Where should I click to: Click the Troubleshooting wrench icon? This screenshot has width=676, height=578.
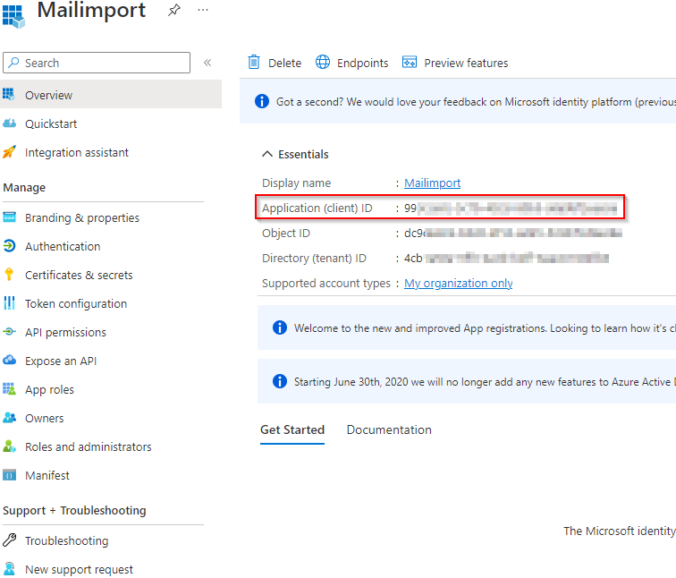(x=9, y=540)
